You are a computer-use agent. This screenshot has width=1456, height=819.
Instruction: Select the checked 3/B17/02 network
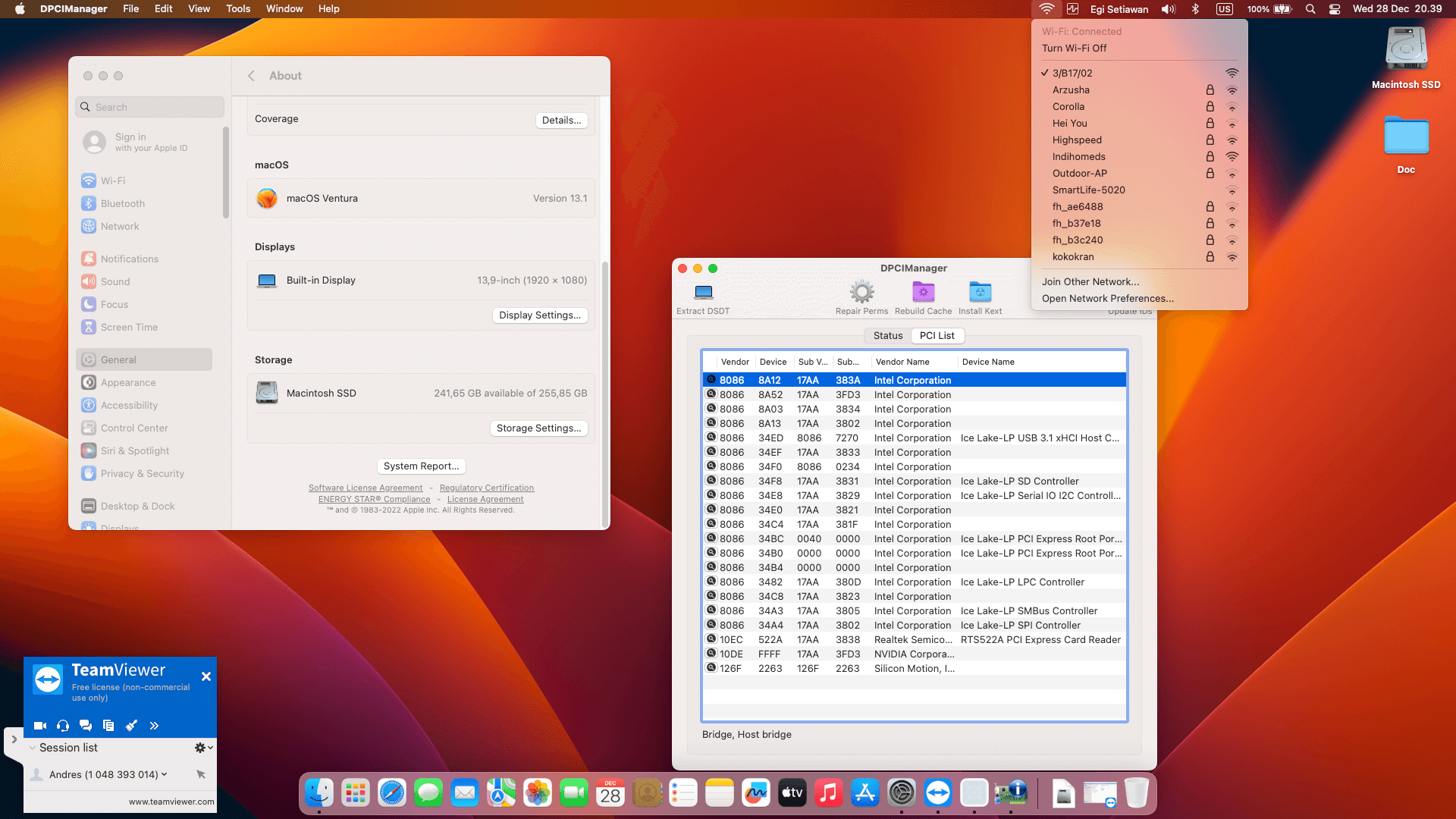click(1072, 73)
